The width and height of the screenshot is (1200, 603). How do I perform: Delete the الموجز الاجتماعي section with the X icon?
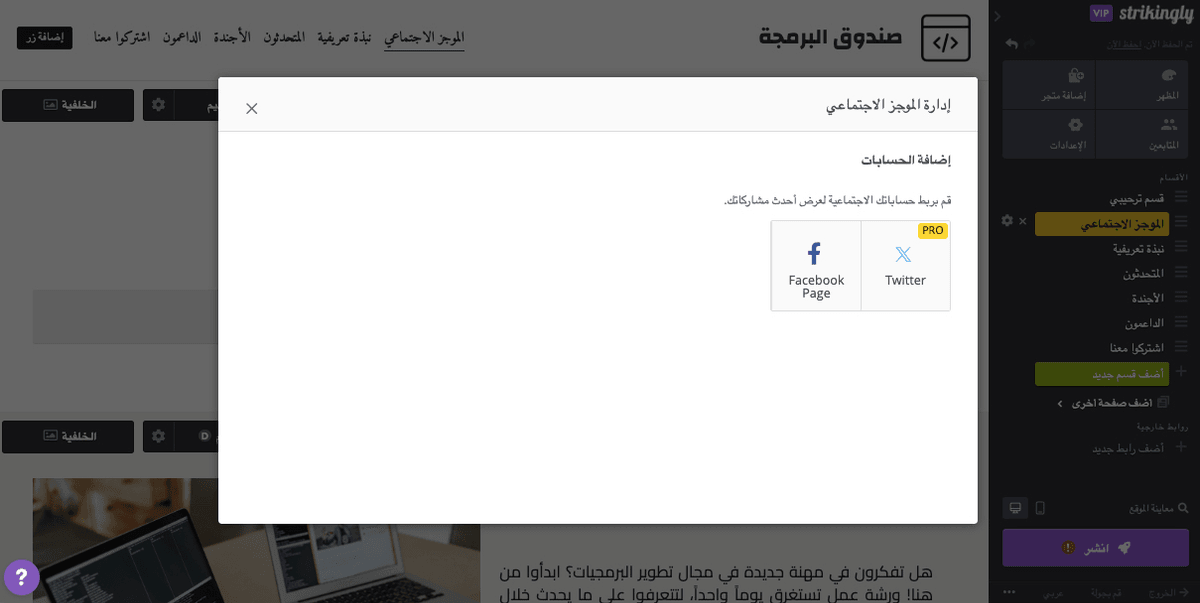1022,221
